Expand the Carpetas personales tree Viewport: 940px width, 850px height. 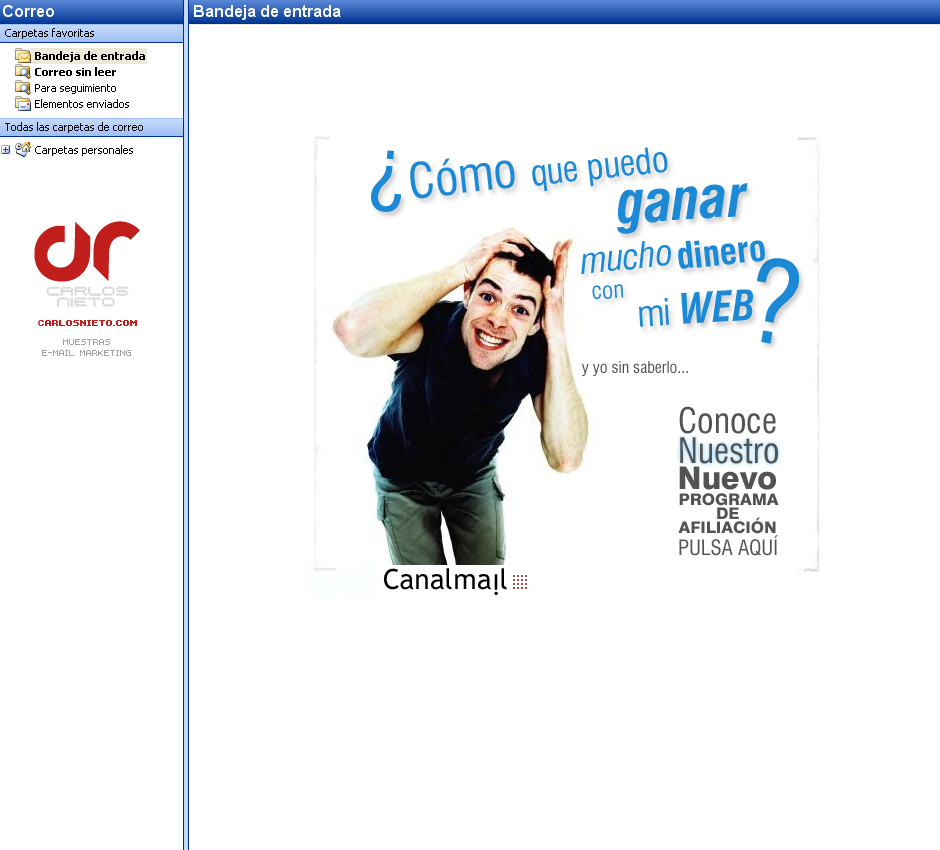point(5,150)
